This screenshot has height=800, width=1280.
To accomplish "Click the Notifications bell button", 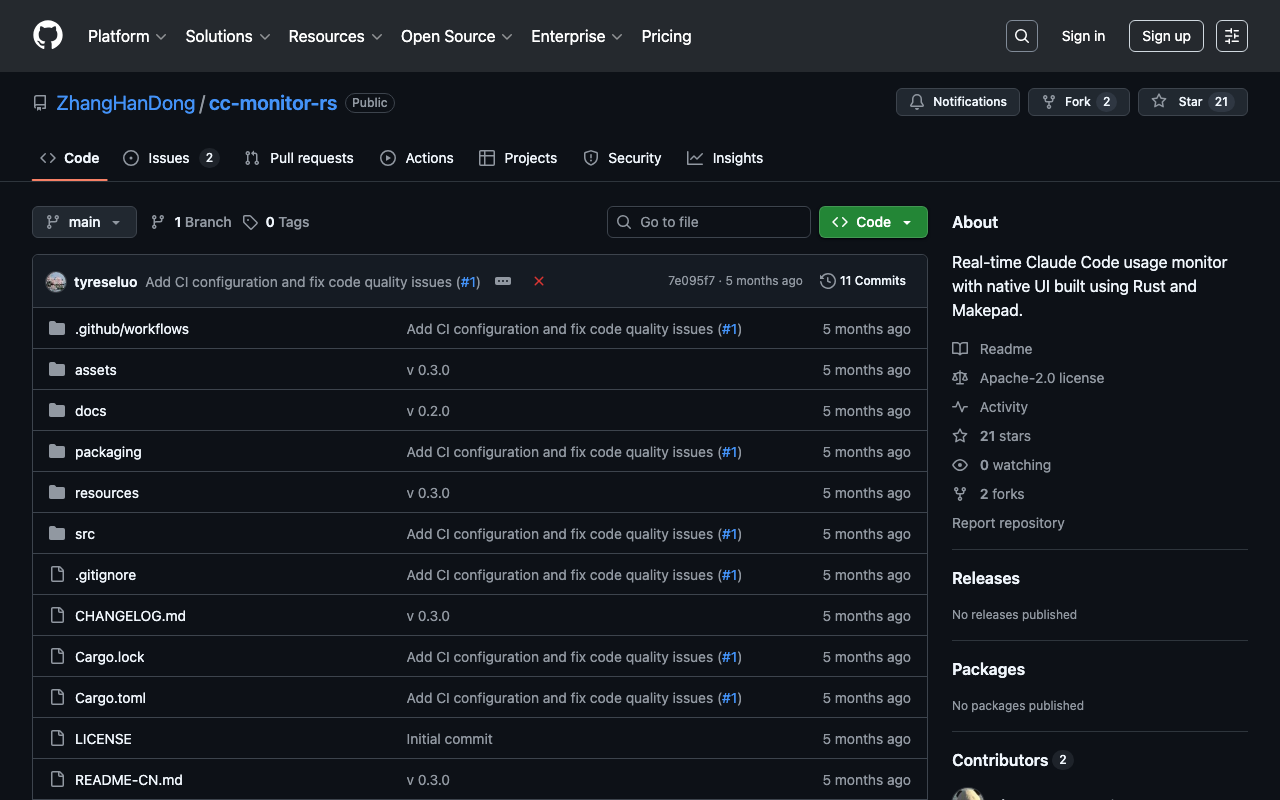I will 958,102.
